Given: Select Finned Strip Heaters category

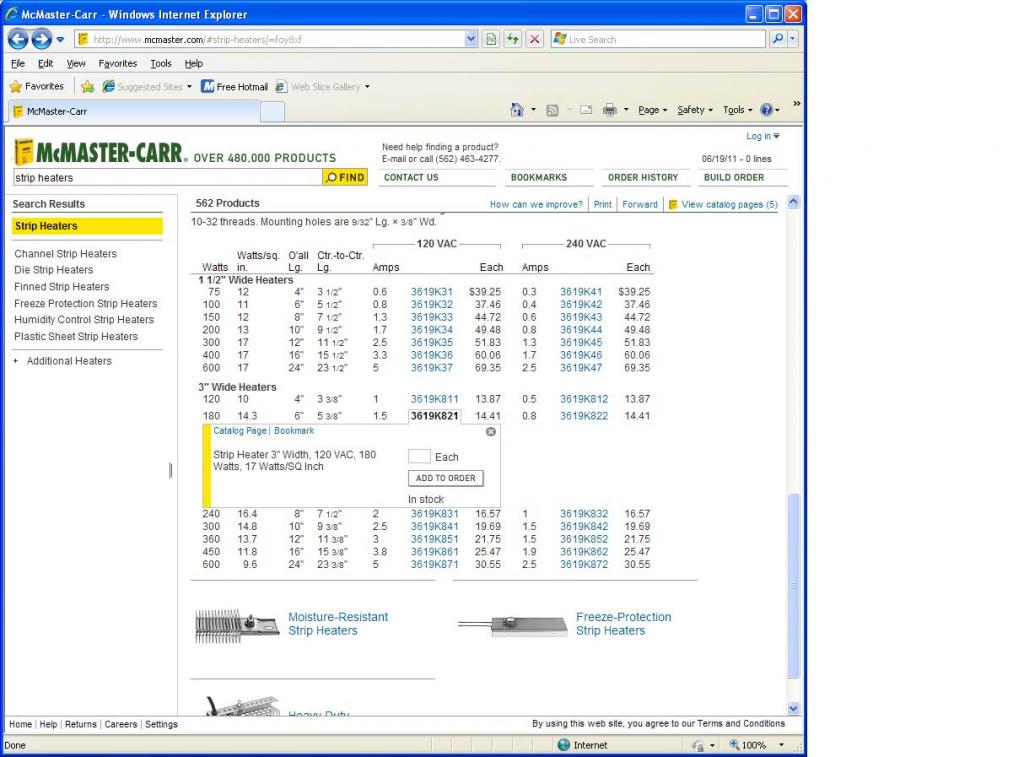Looking at the screenshot, I should click(61, 286).
